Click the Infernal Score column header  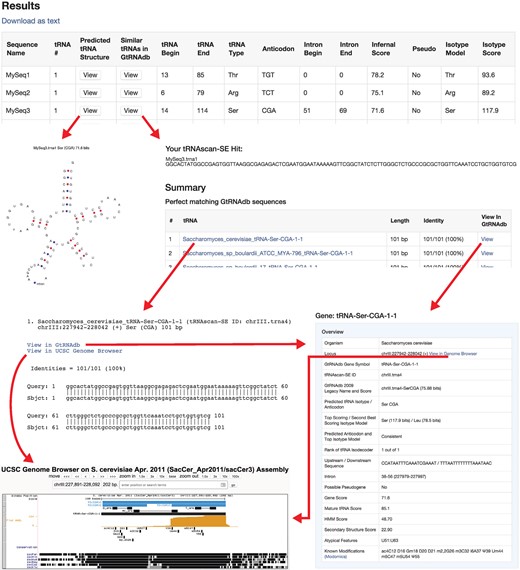pyautogui.click(x=383, y=48)
